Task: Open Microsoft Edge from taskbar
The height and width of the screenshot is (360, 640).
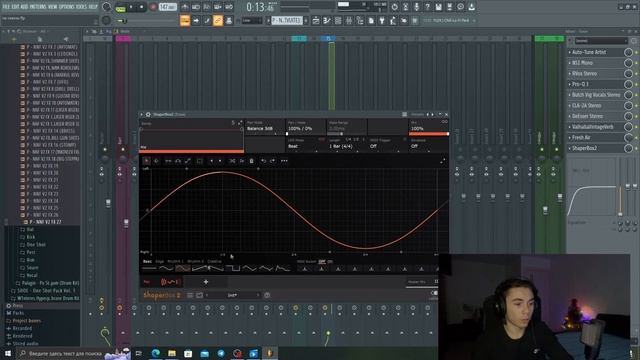Action: [156, 353]
